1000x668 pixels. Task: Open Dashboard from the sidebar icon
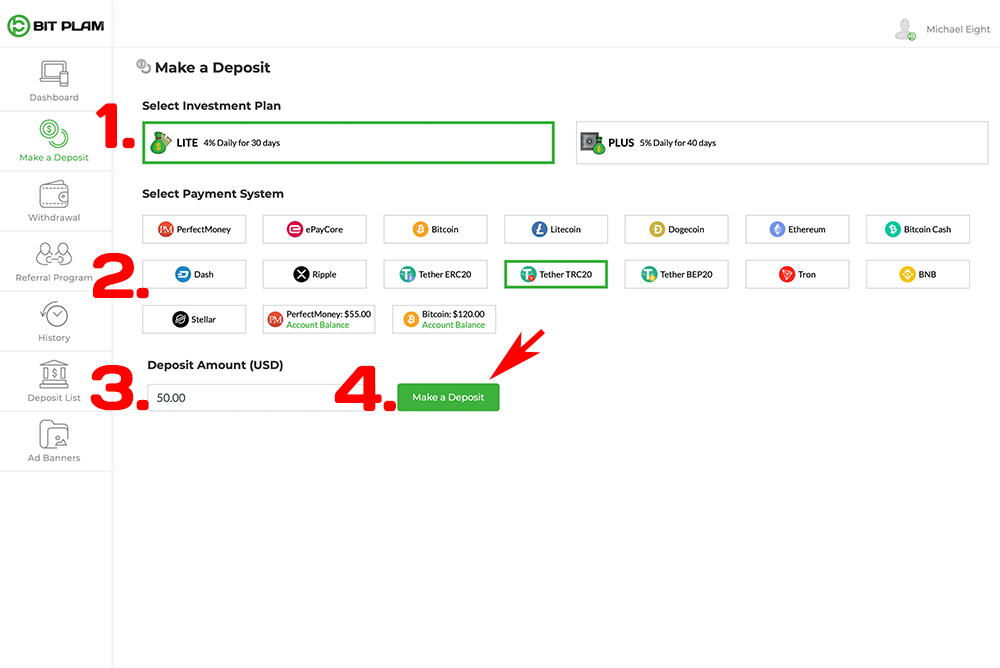(x=54, y=74)
